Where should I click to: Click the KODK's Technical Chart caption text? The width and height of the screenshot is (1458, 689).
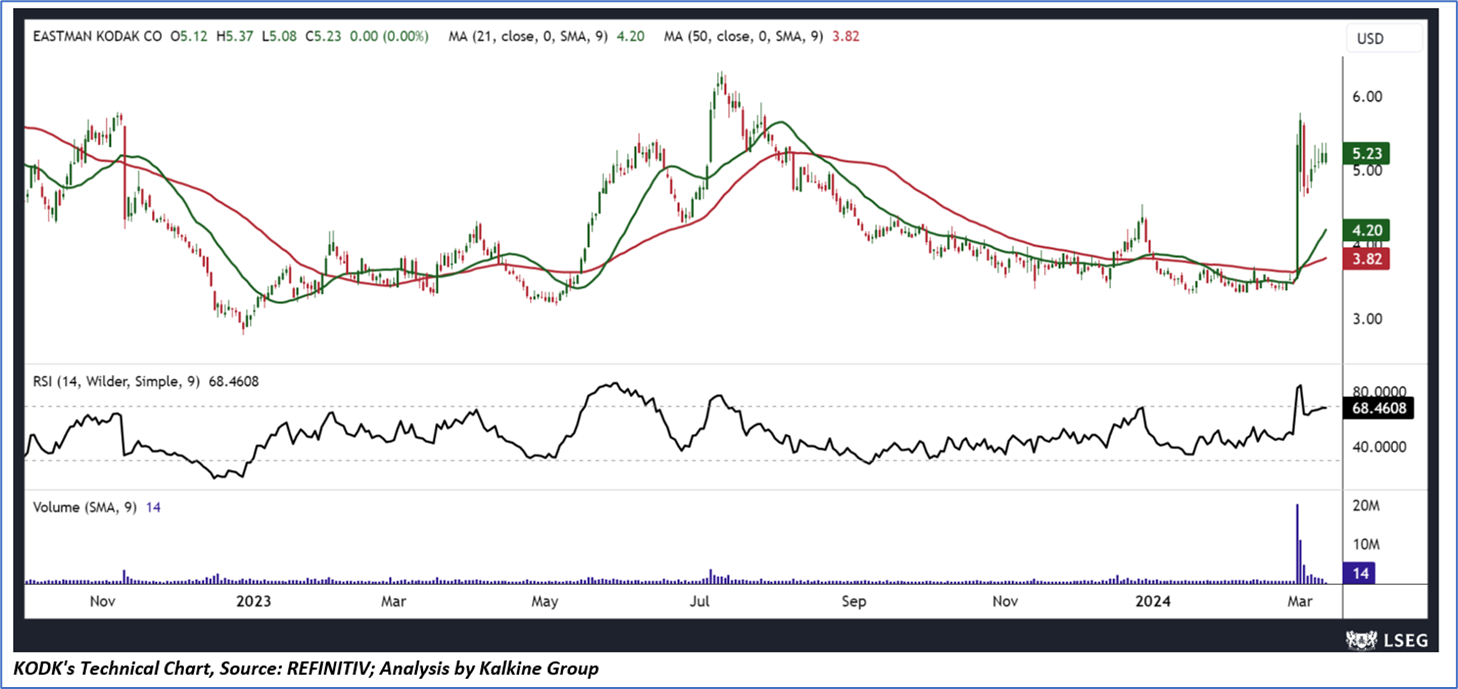point(307,668)
